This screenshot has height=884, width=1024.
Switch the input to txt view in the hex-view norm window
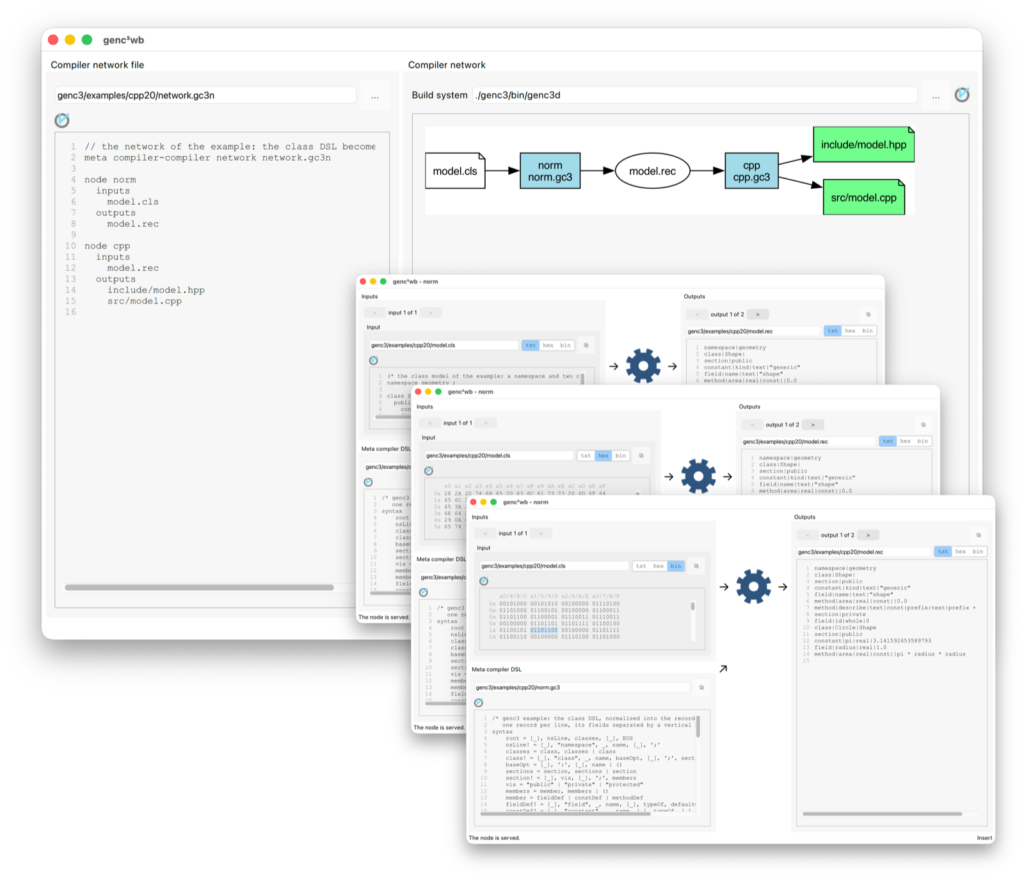[x=586, y=456]
